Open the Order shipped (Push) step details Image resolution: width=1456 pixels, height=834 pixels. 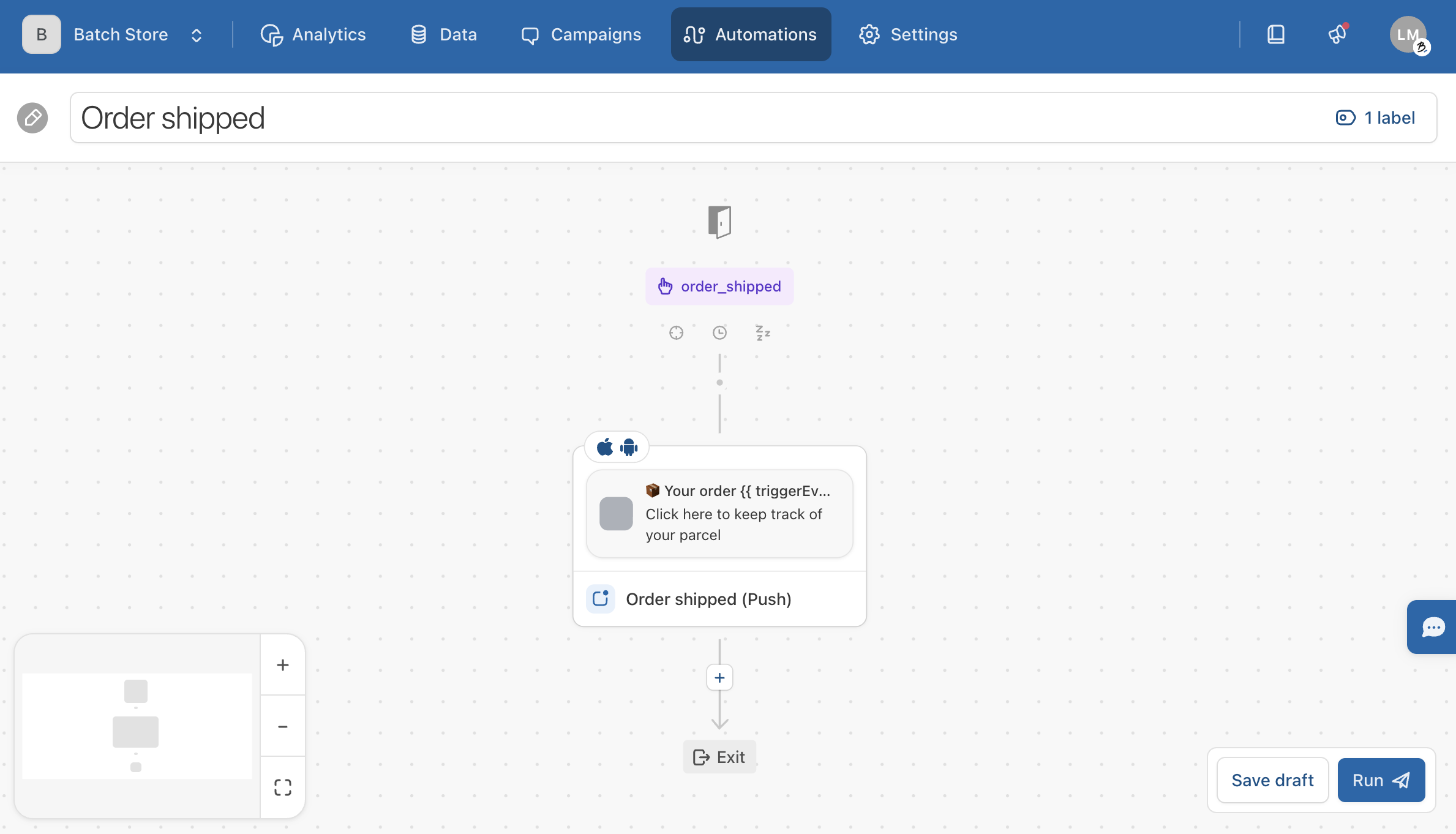point(709,599)
